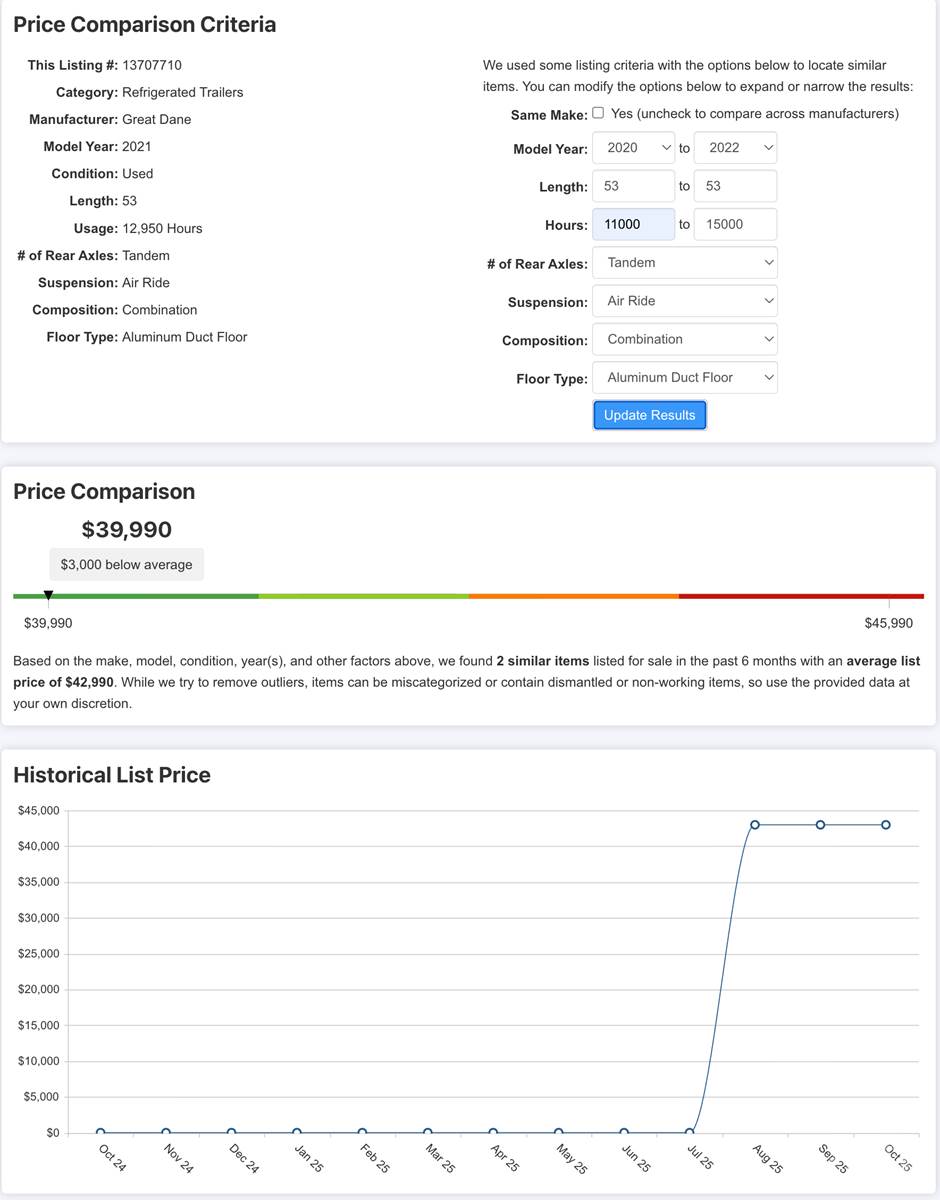Viewport: 940px width, 1200px height.
Task: Open the starting Model Year dropdown
Action: pyautogui.click(x=634, y=148)
